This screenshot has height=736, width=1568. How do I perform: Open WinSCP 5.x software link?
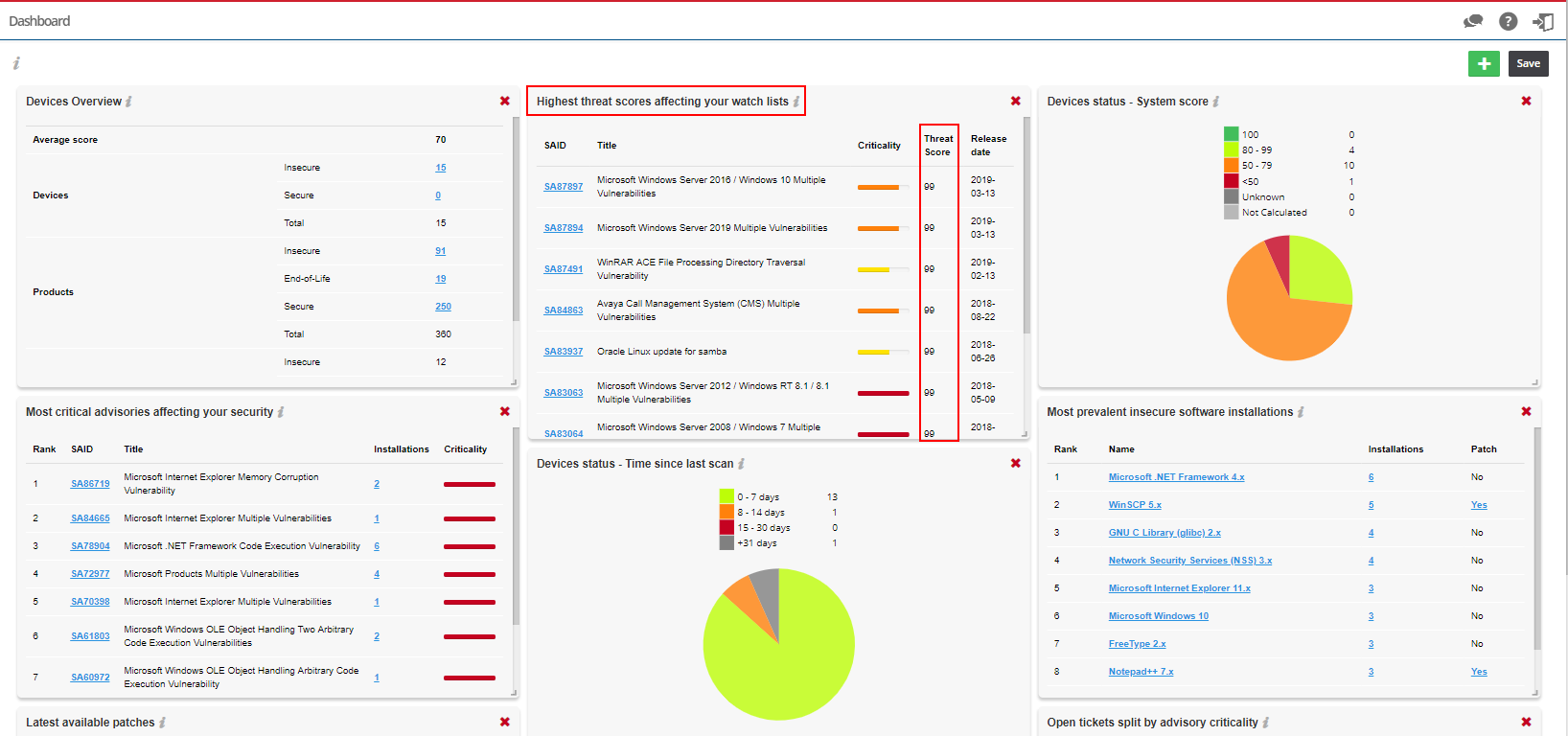pyautogui.click(x=1135, y=505)
